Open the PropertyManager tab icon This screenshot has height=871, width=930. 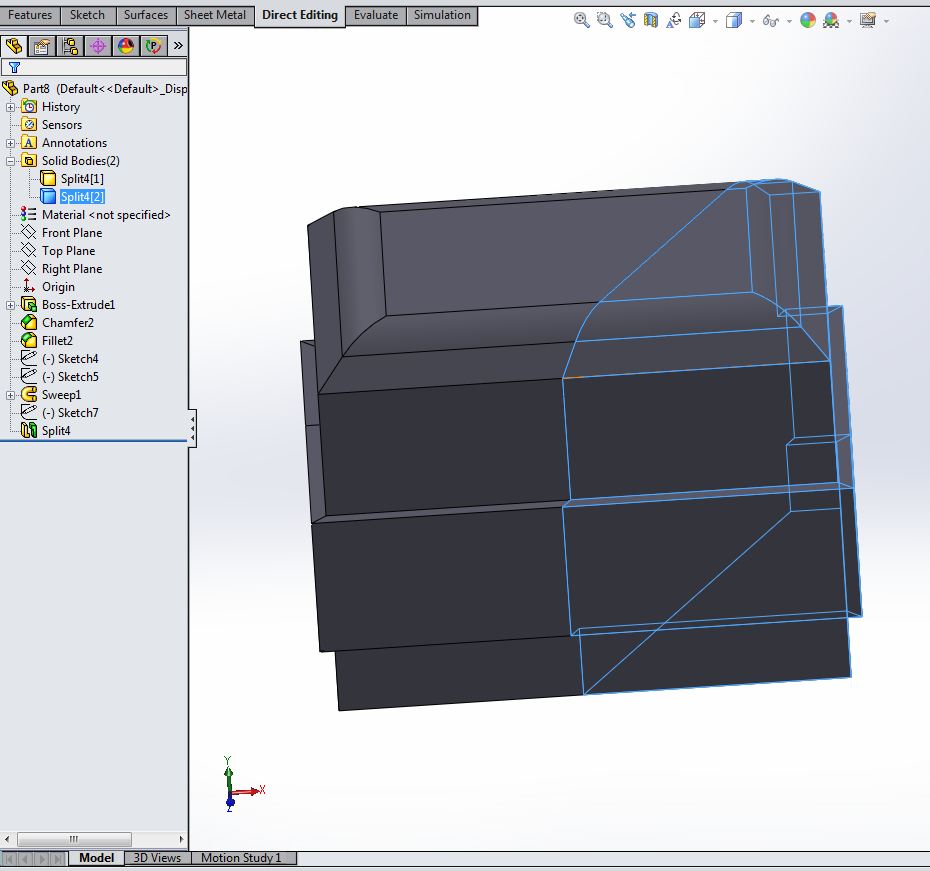click(x=42, y=46)
